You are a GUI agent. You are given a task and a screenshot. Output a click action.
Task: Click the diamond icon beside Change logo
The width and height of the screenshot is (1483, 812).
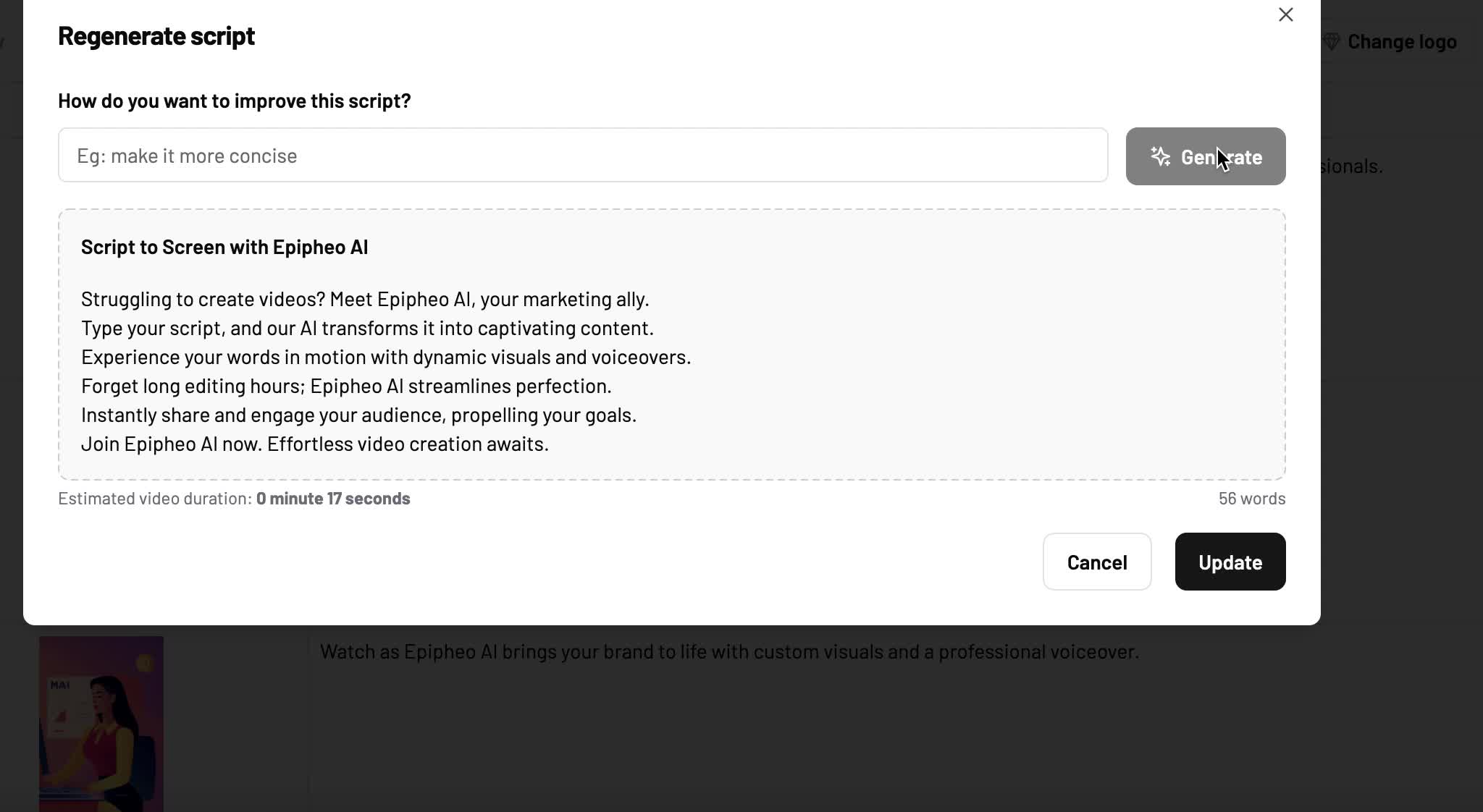coord(1332,41)
